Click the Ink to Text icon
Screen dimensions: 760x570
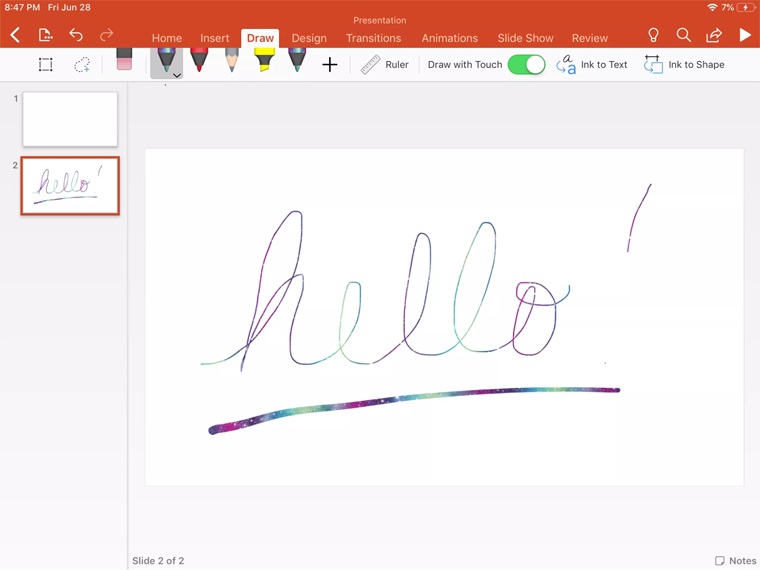click(566, 64)
